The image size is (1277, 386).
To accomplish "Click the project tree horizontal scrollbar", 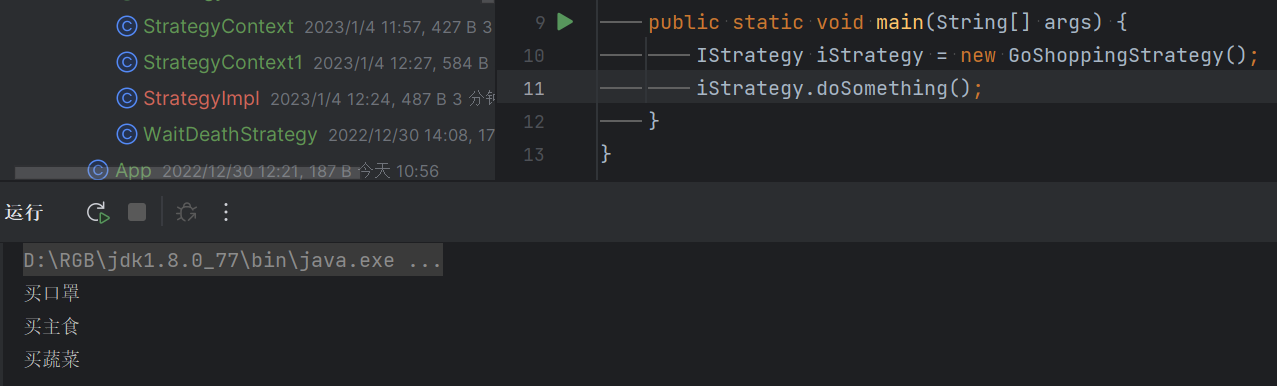I will point(187,173).
